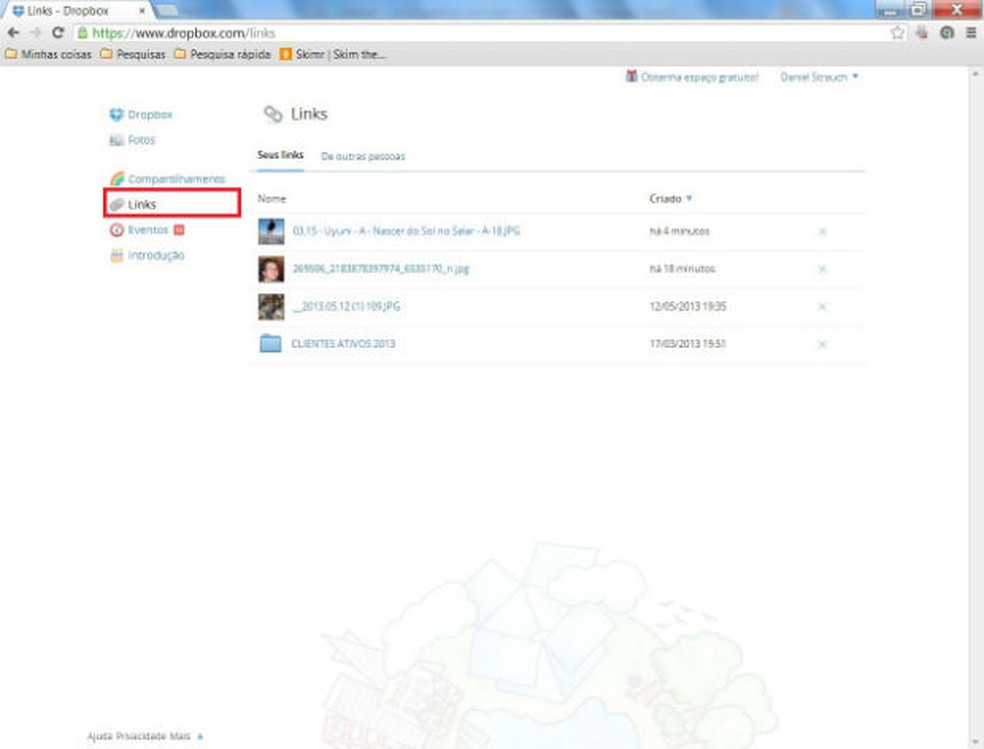Screen dimensions: 984x749
Task: Select the Links - Dropbox browser tab
Action: tap(75, 11)
